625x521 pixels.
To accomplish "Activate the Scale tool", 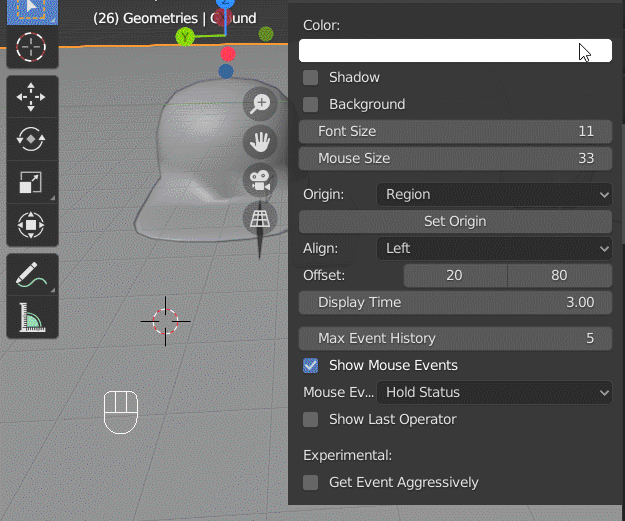I will pyautogui.click(x=32, y=182).
